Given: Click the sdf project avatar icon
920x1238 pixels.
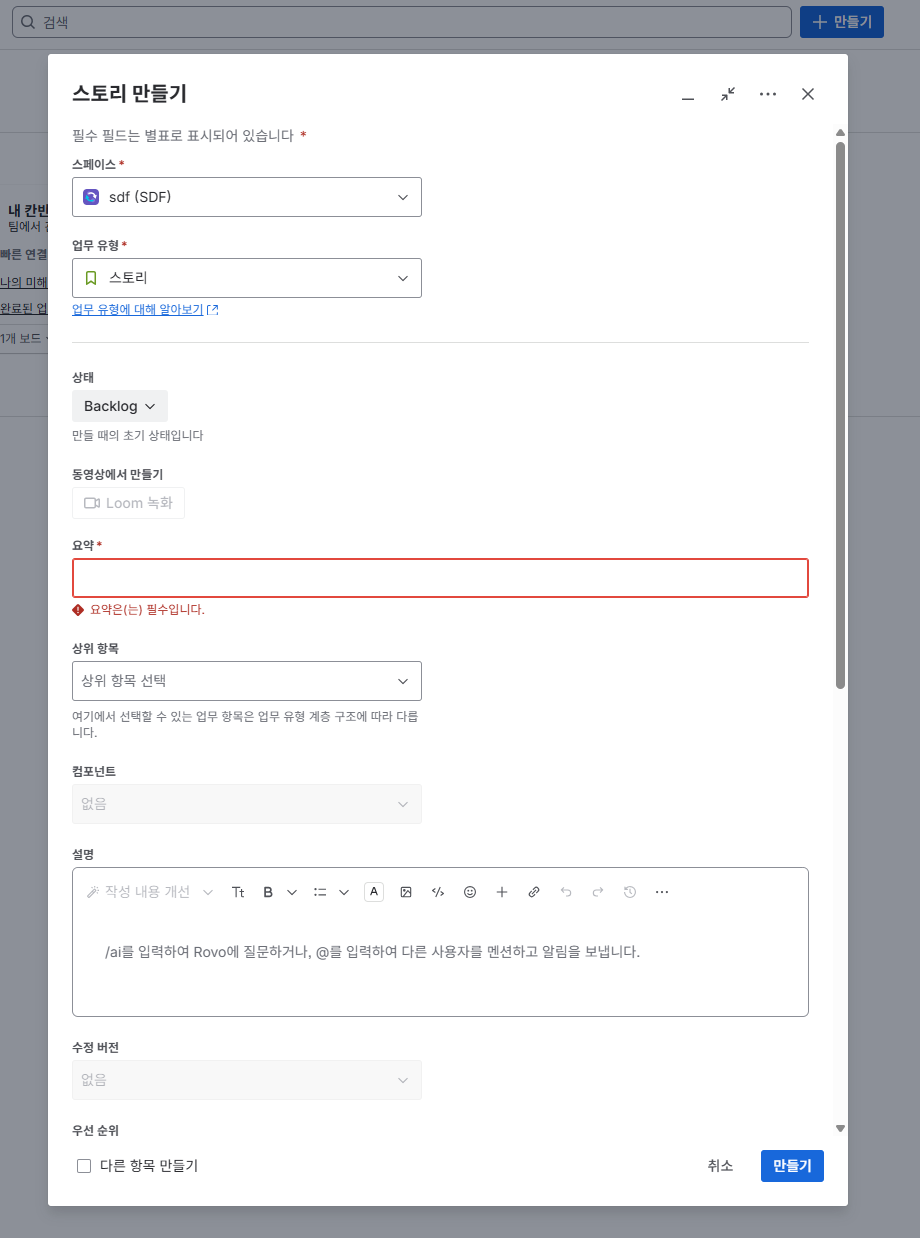Looking at the screenshot, I should click(x=91, y=197).
